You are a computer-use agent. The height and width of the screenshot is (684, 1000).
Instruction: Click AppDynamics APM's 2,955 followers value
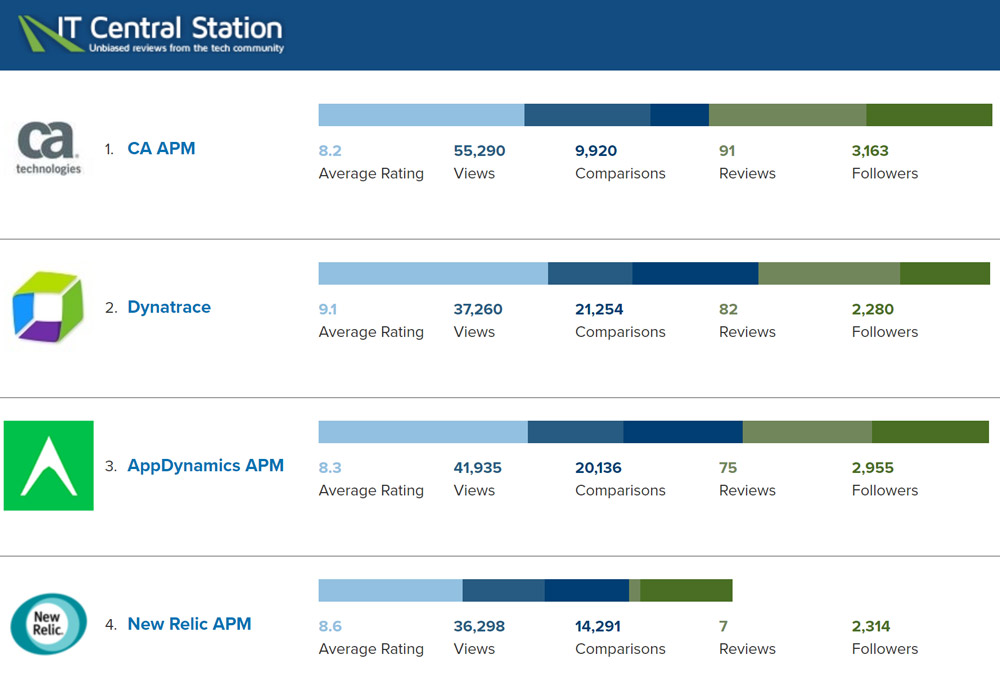[x=873, y=468]
